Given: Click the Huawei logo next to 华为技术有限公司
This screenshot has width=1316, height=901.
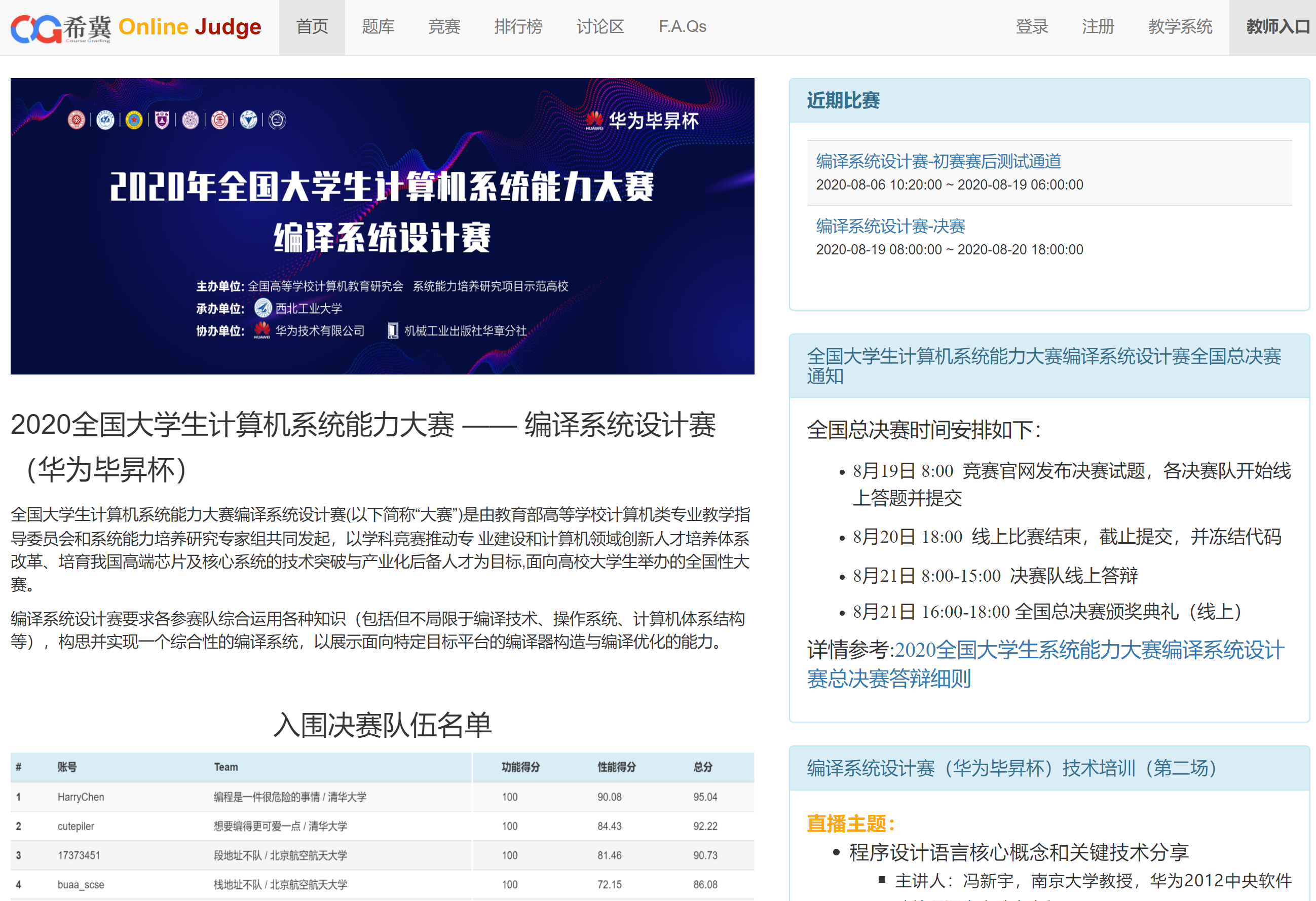Looking at the screenshot, I should 262,330.
